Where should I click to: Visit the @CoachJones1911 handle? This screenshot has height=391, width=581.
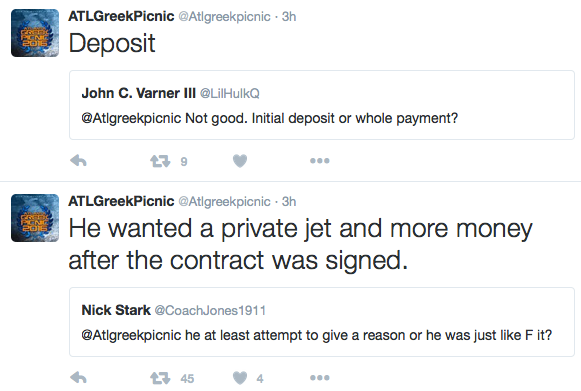click(210, 310)
